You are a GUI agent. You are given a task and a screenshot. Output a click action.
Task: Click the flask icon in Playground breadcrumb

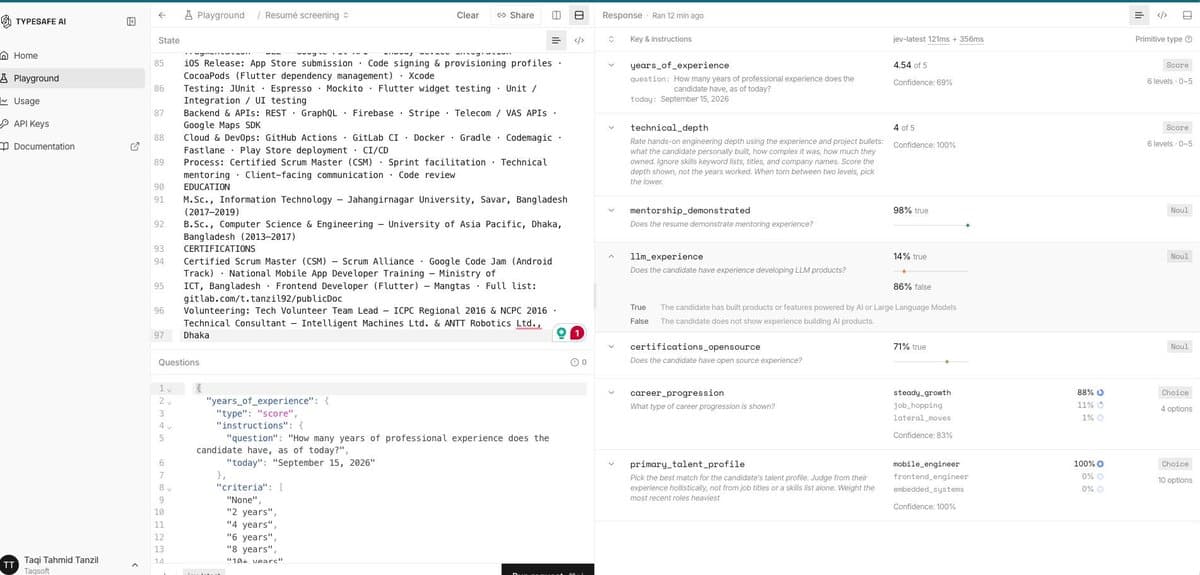pyautogui.click(x=189, y=15)
